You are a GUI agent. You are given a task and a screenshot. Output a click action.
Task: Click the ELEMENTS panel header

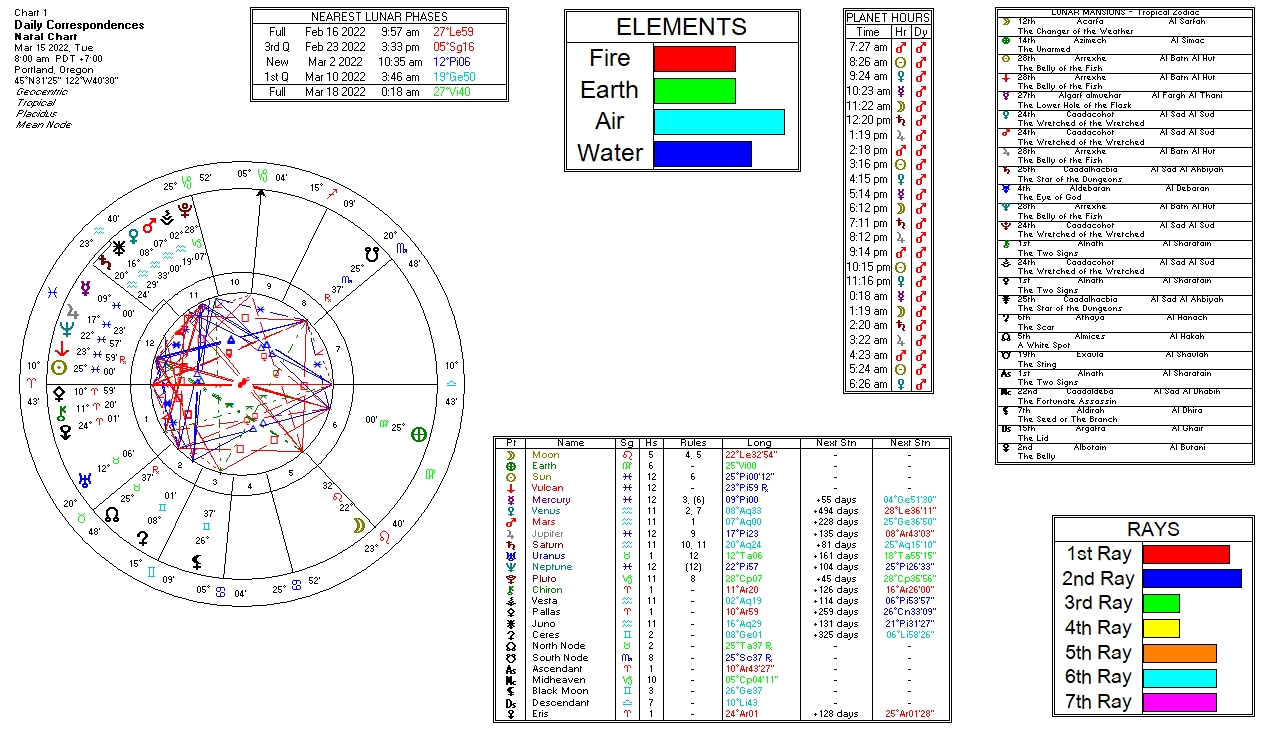(x=681, y=27)
